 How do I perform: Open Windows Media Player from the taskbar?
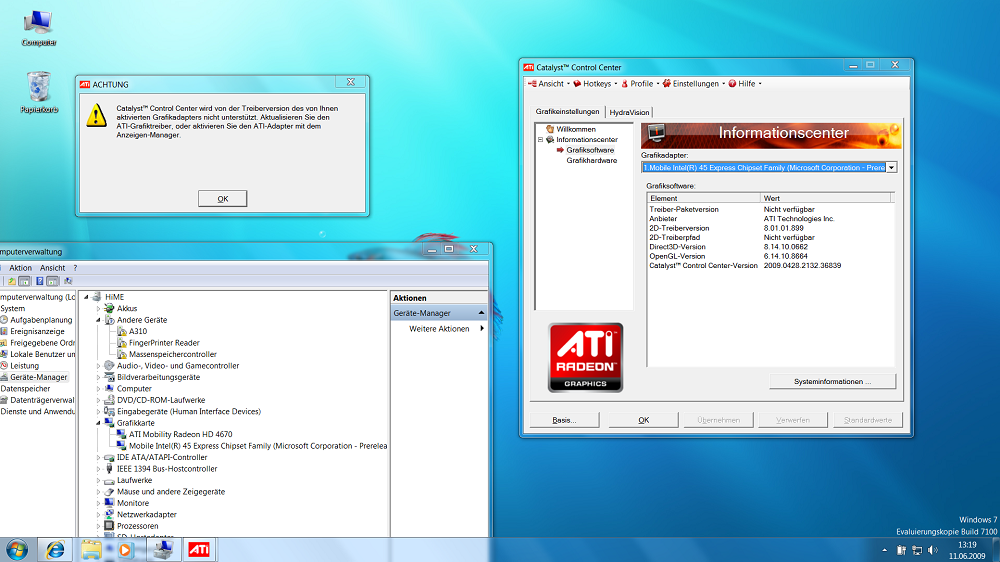(x=125, y=550)
